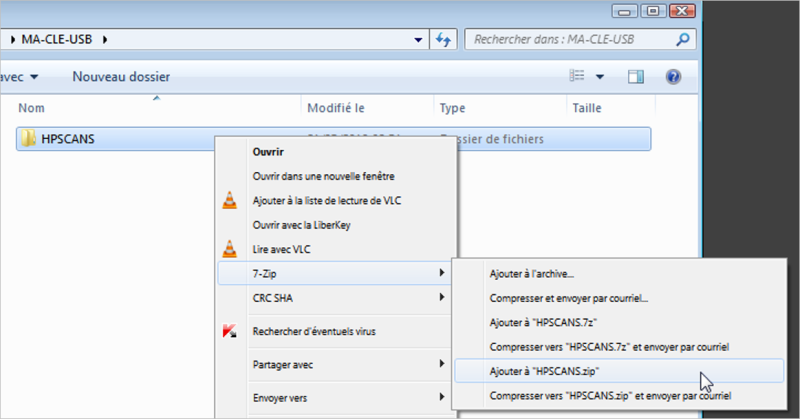The height and width of the screenshot is (419, 800).
Task: Click the Kaspersky virus scan icon
Action: coord(230,331)
